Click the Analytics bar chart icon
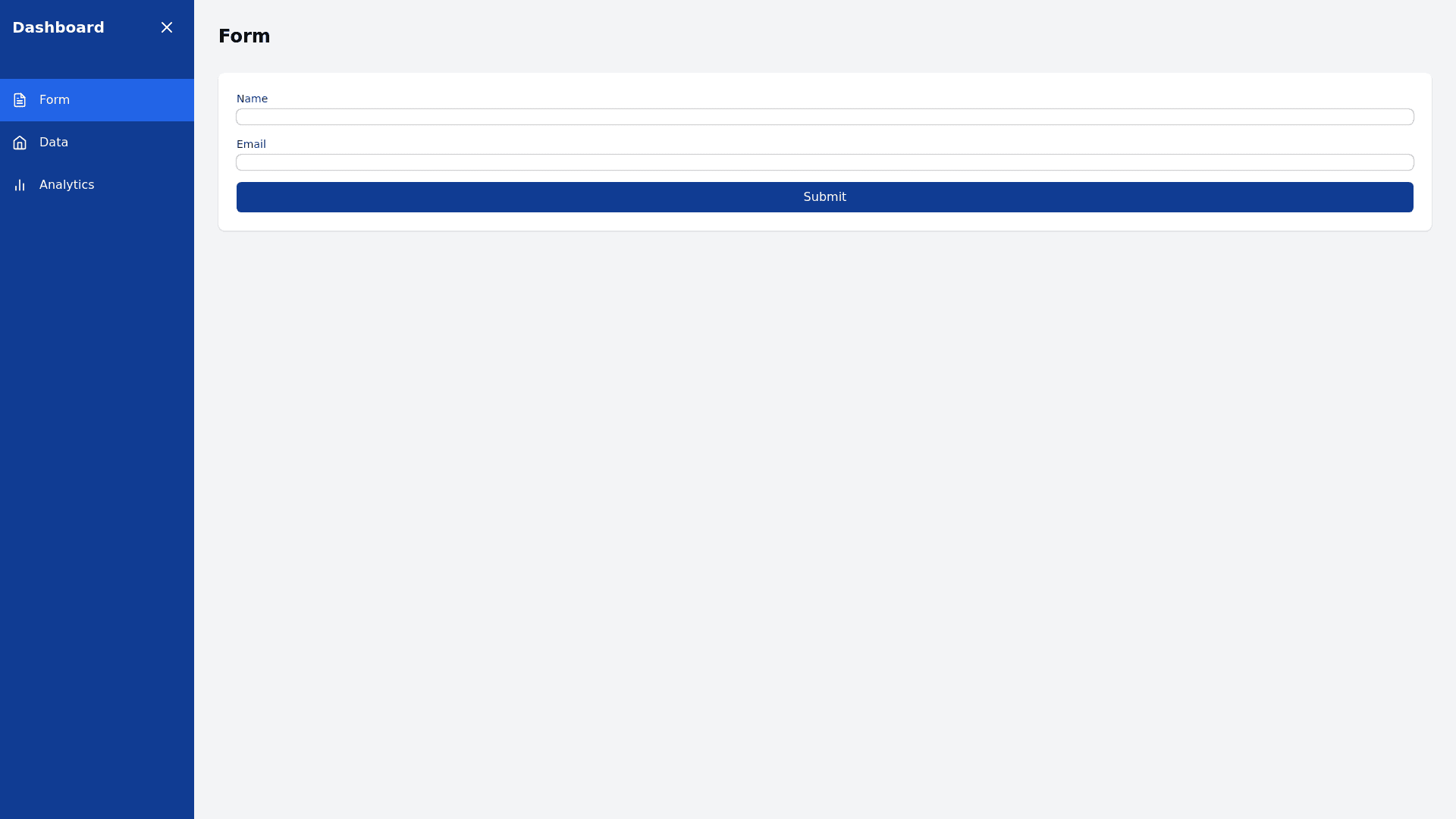Screen dimensions: 1456x819 tap(20, 185)
